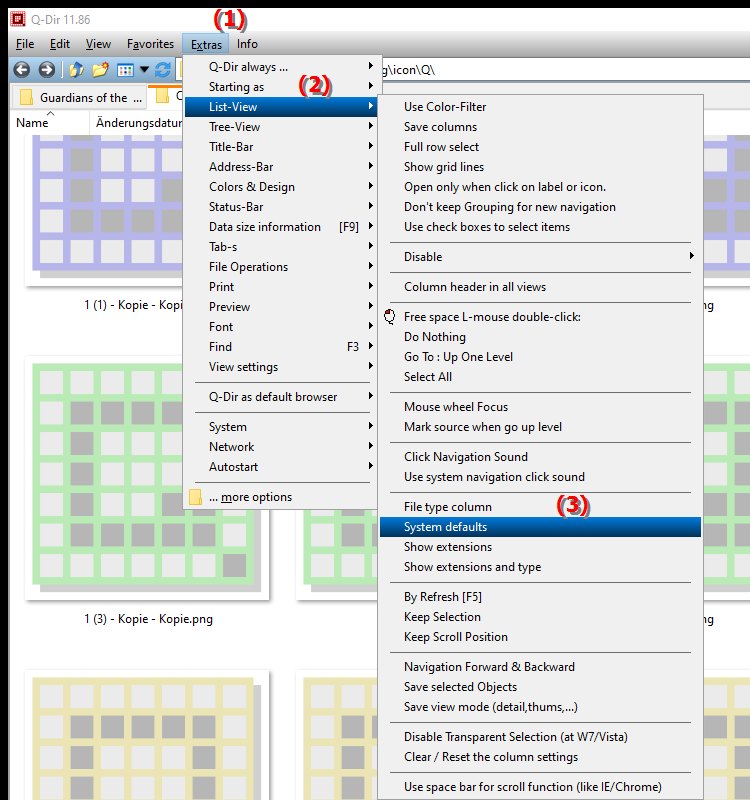The height and width of the screenshot is (800, 750).
Task: Toggle Full row select option
Action: pos(540,147)
